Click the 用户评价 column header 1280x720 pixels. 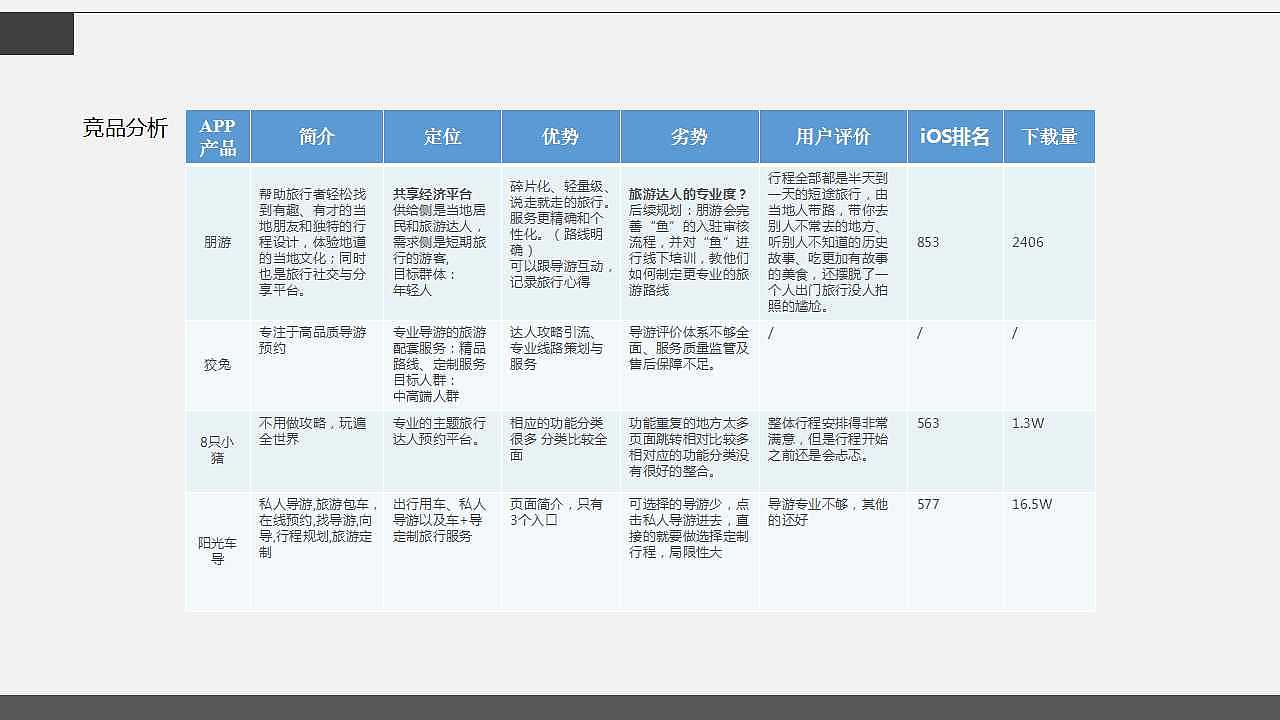point(834,137)
